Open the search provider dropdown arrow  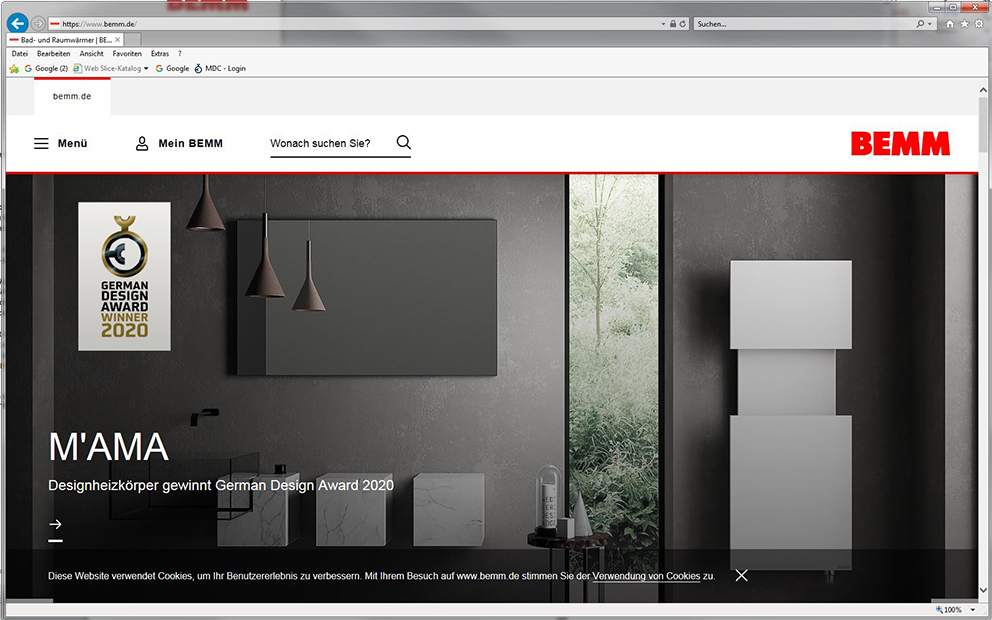929,24
